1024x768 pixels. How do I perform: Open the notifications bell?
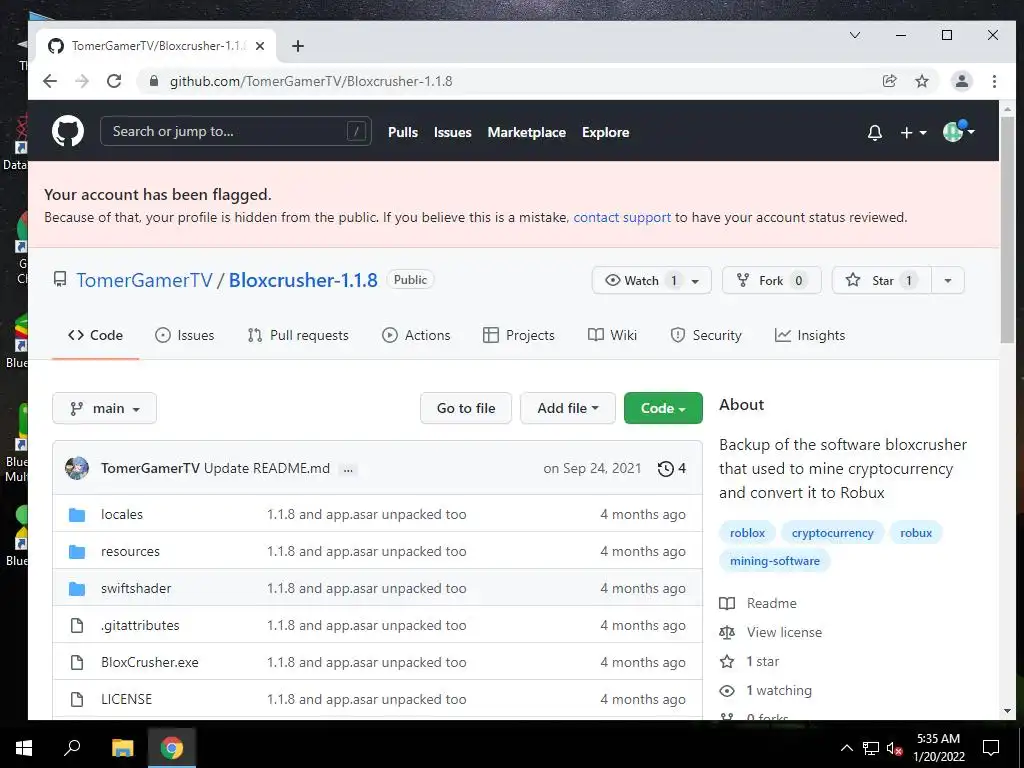coord(874,133)
